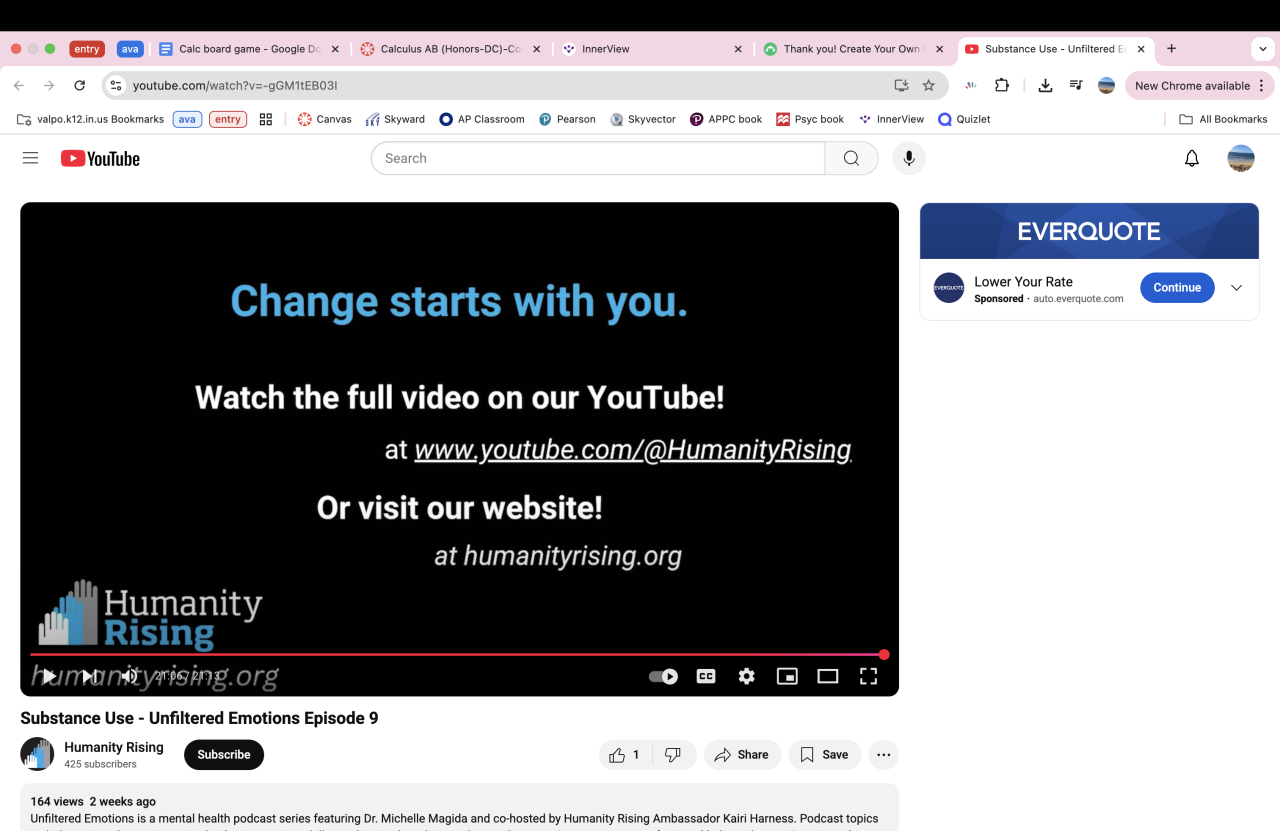Expand the tab search dropdown
This screenshot has width=1280, height=831.
point(1263,49)
